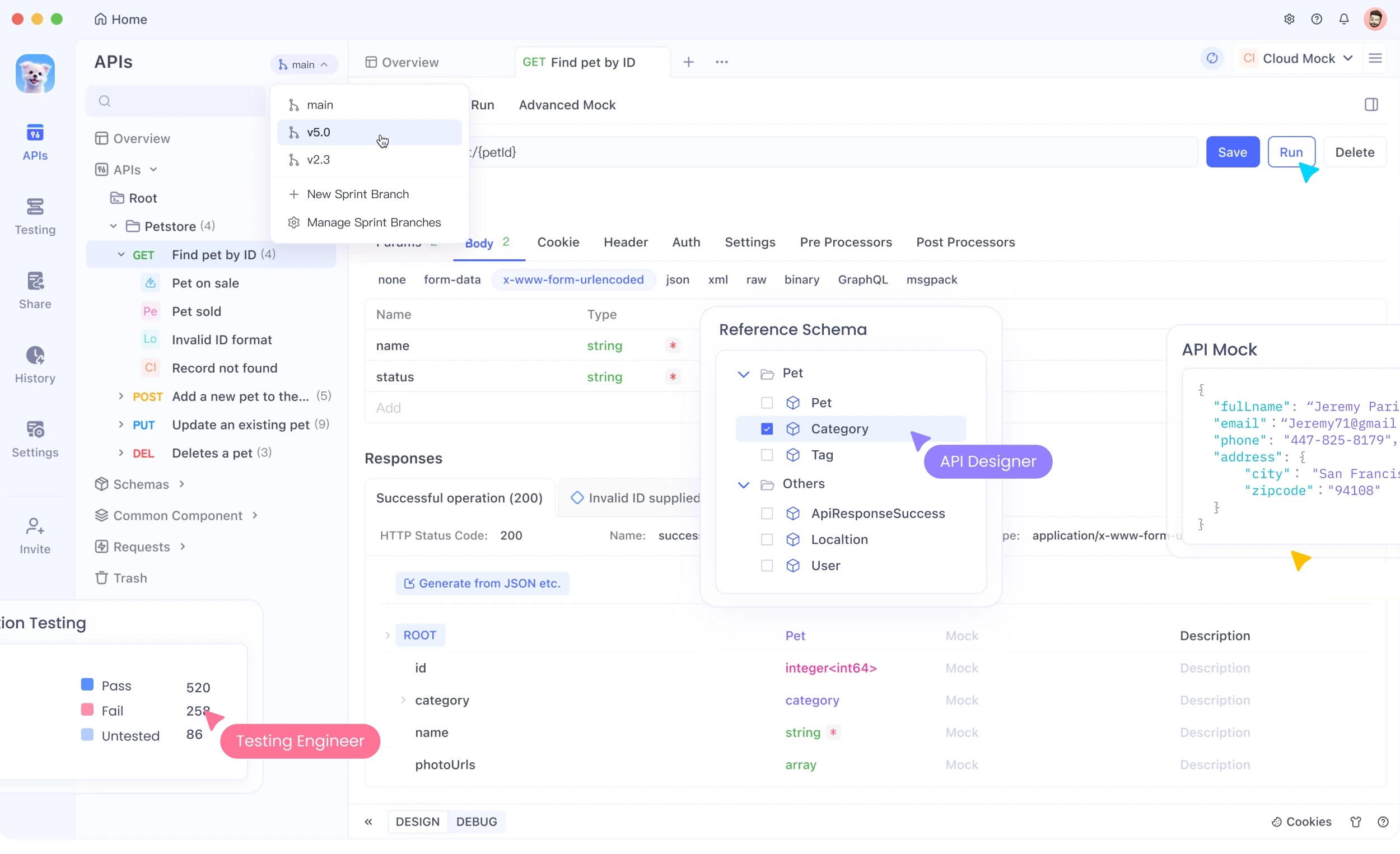The height and width of the screenshot is (854, 1400).
Task: Toggle the Tag checkbox in Reference Schema
Action: click(x=766, y=455)
